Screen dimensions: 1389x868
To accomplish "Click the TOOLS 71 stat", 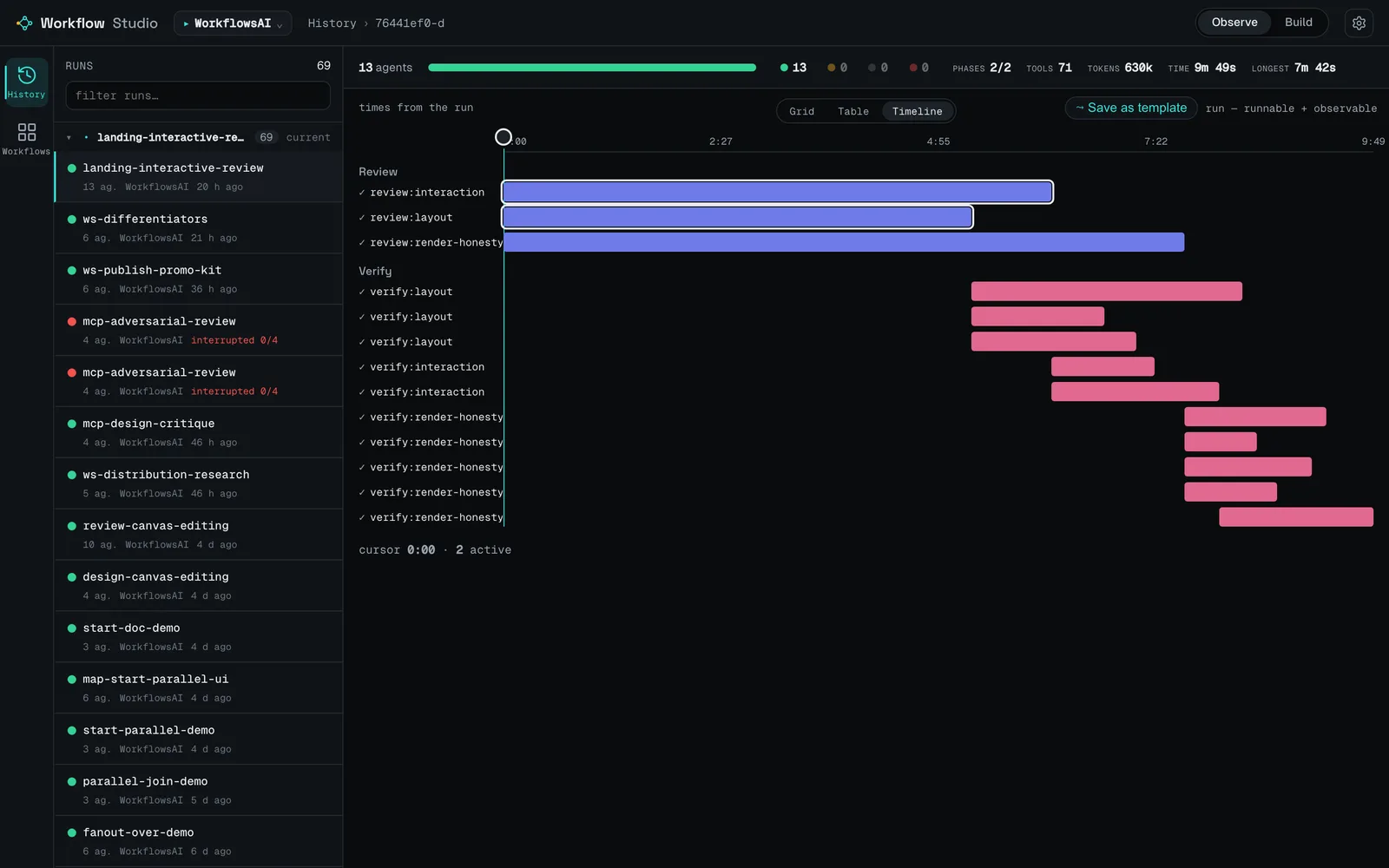I will click(x=1049, y=68).
